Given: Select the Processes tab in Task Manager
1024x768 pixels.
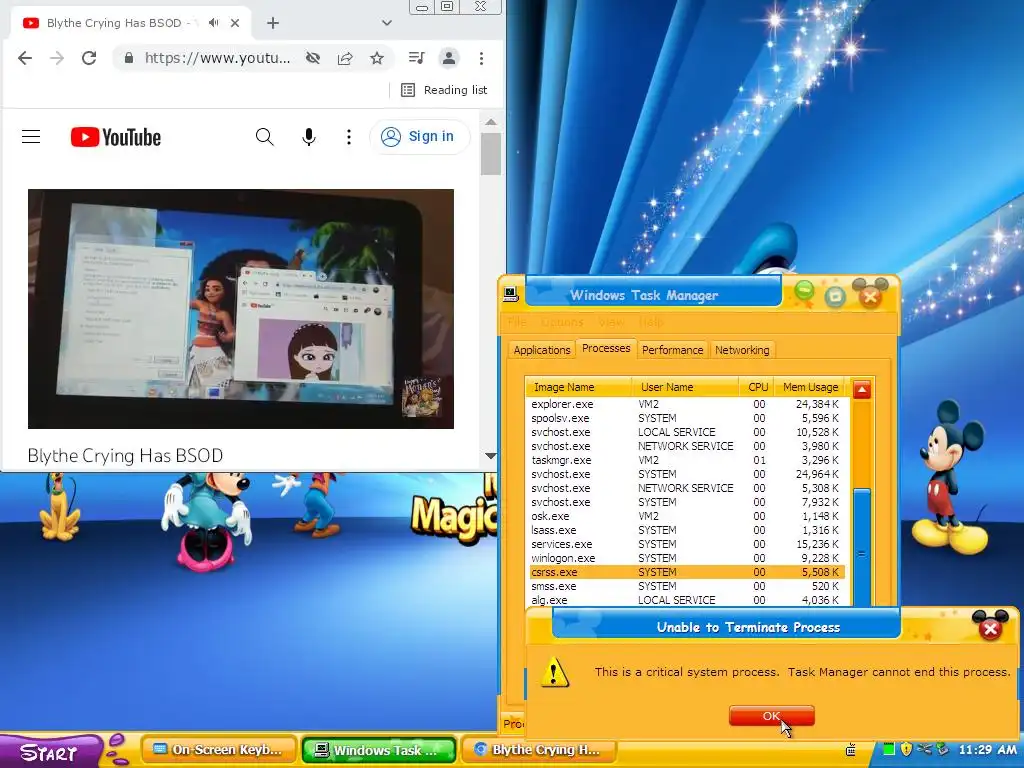Looking at the screenshot, I should pos(606,349).
